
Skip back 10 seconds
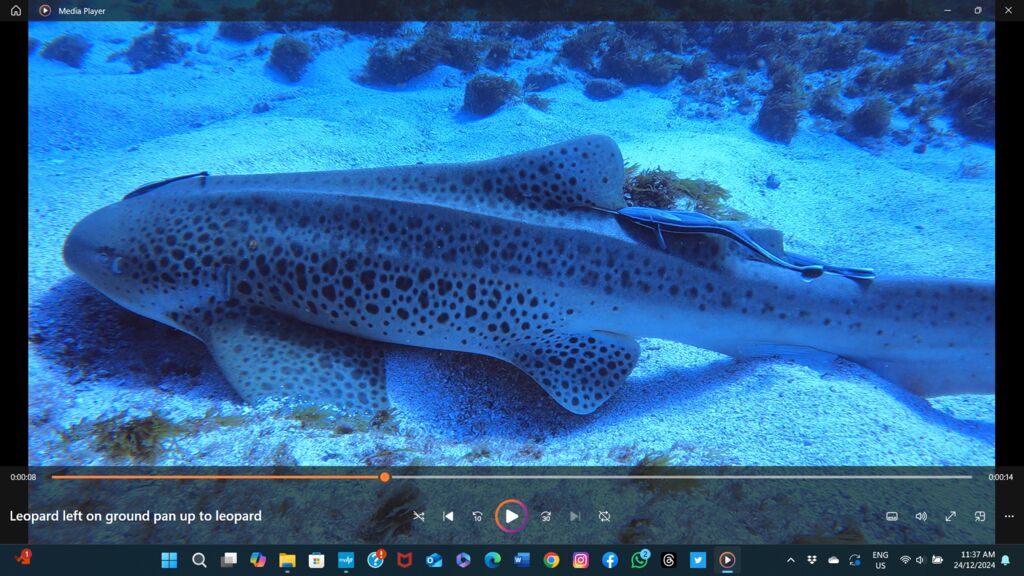(477, 516)
